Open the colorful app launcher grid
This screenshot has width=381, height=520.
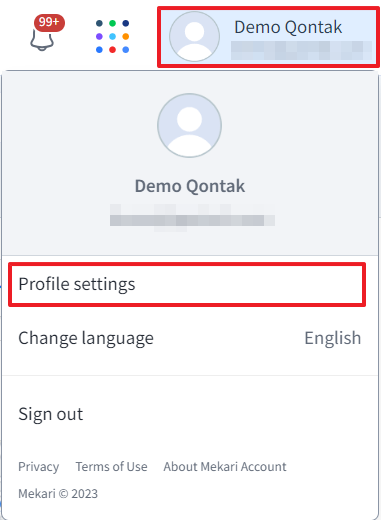pos(112,36)
